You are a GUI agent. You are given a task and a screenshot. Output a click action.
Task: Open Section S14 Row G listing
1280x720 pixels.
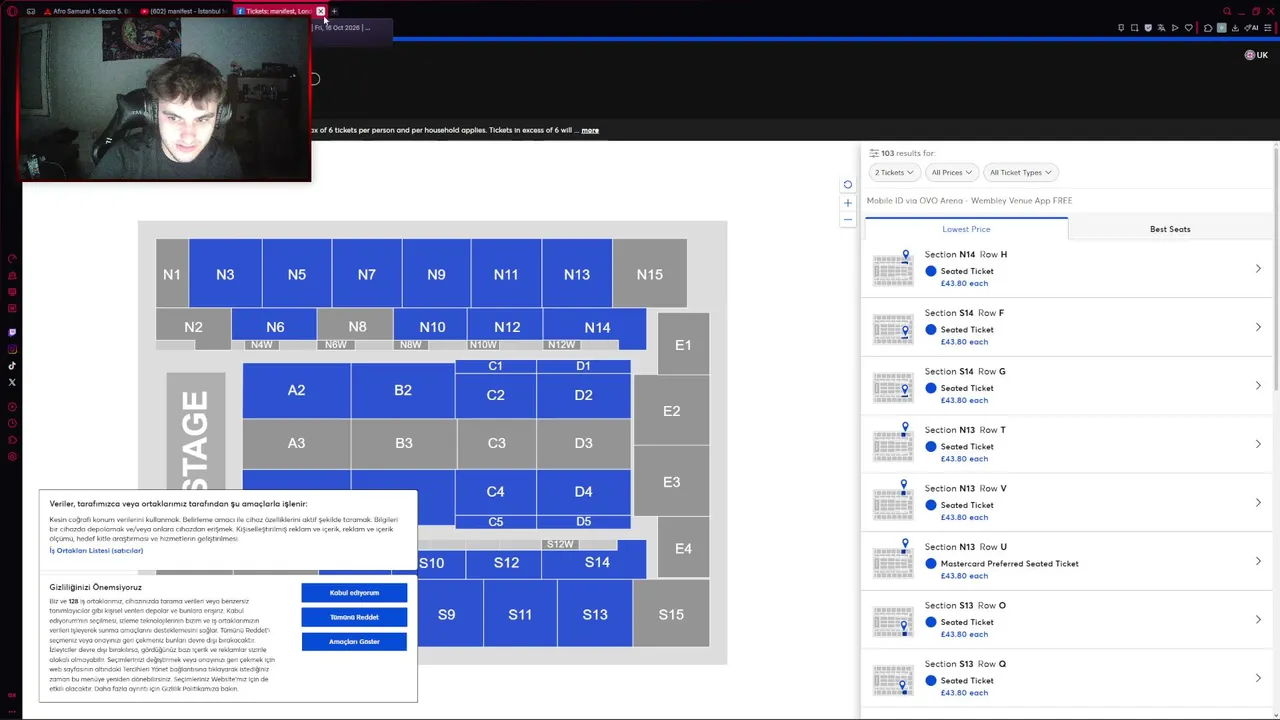pos(1068,386)
